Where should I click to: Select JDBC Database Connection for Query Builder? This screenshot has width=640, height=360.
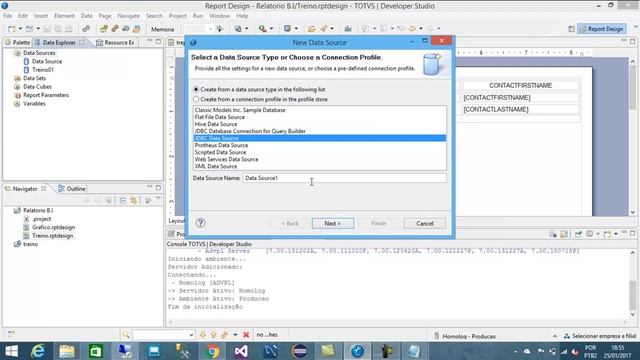pos(320,131)
